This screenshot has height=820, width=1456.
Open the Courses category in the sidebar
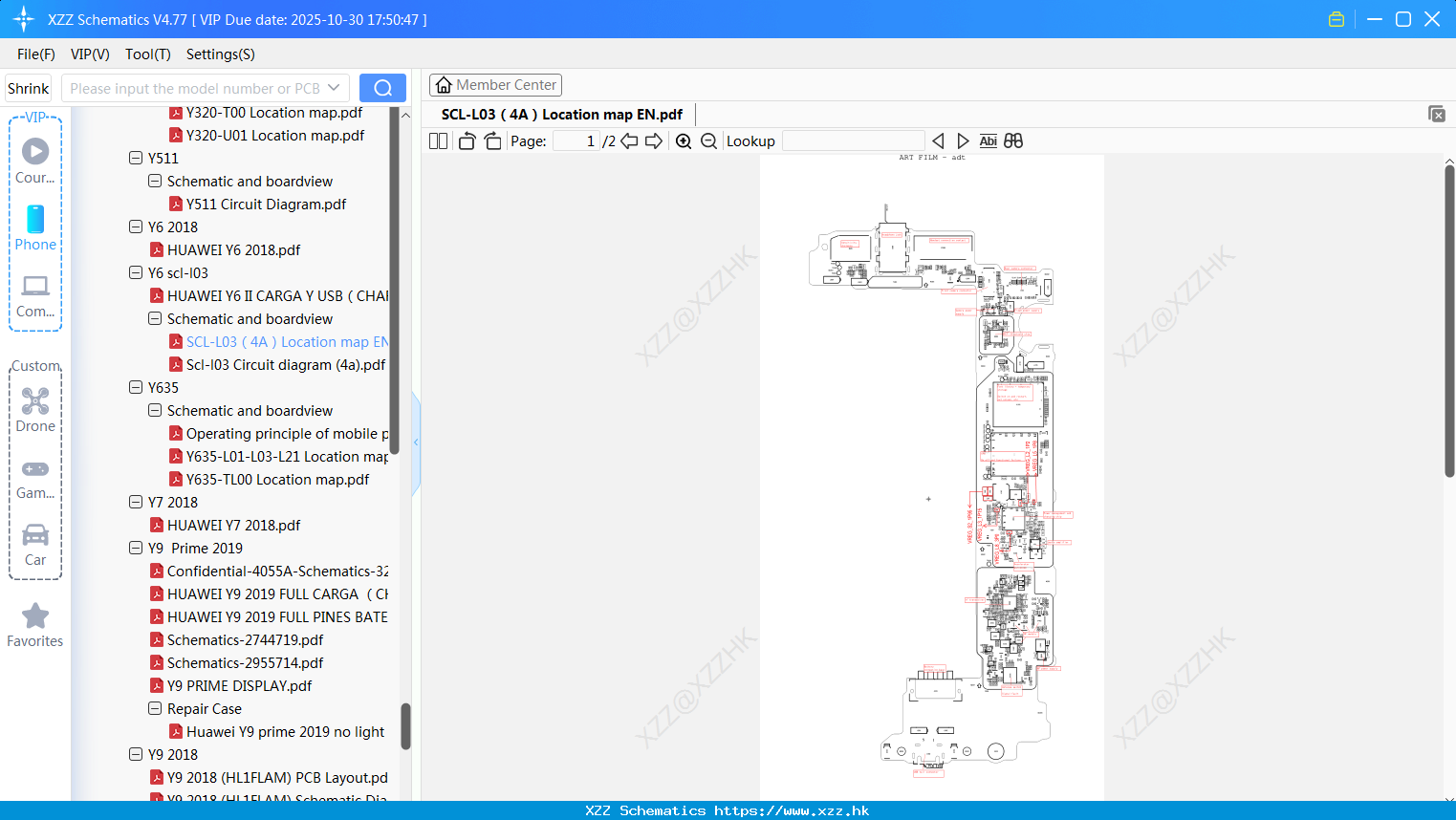click(x=35, y=161)
